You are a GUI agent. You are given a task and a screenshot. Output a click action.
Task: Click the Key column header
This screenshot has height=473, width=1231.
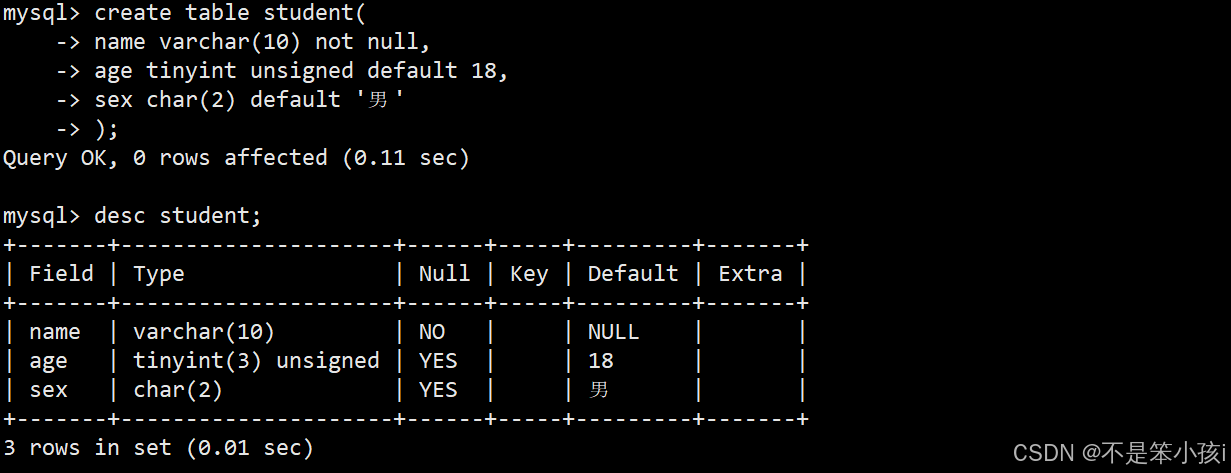click(529, 274)
